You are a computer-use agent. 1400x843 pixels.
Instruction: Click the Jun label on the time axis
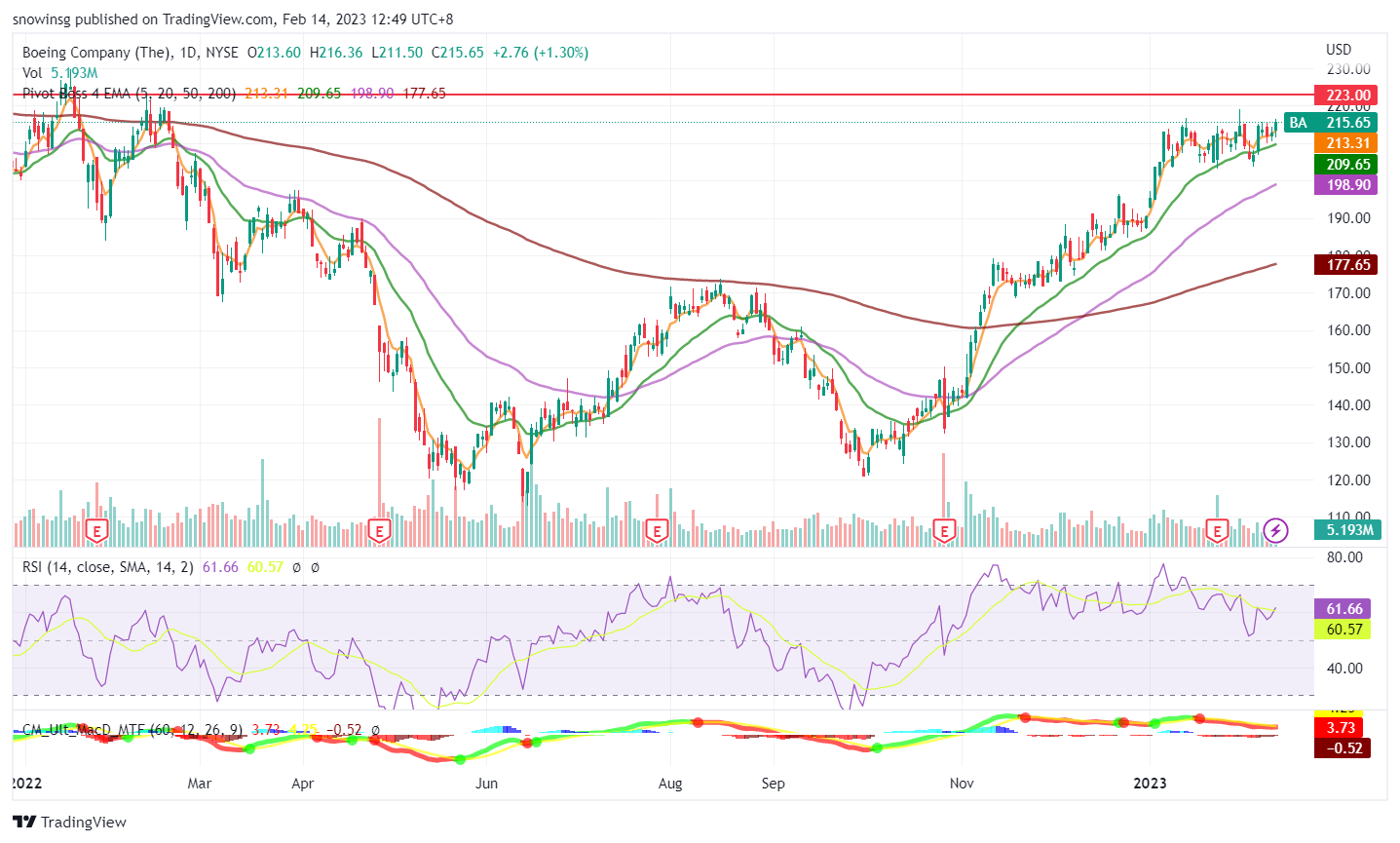point(487,784)
